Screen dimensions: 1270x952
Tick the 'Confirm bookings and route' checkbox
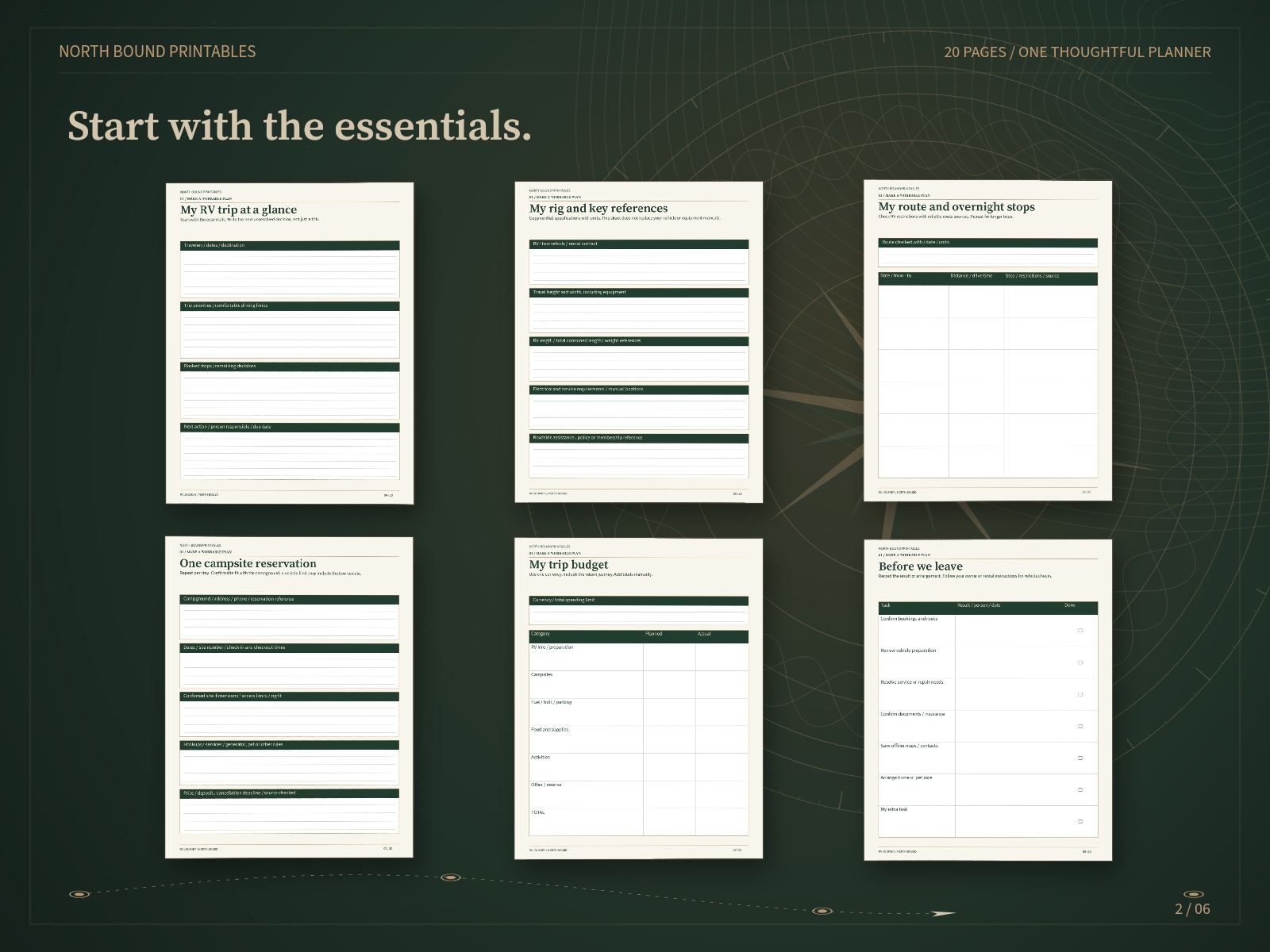(1079, 631)
